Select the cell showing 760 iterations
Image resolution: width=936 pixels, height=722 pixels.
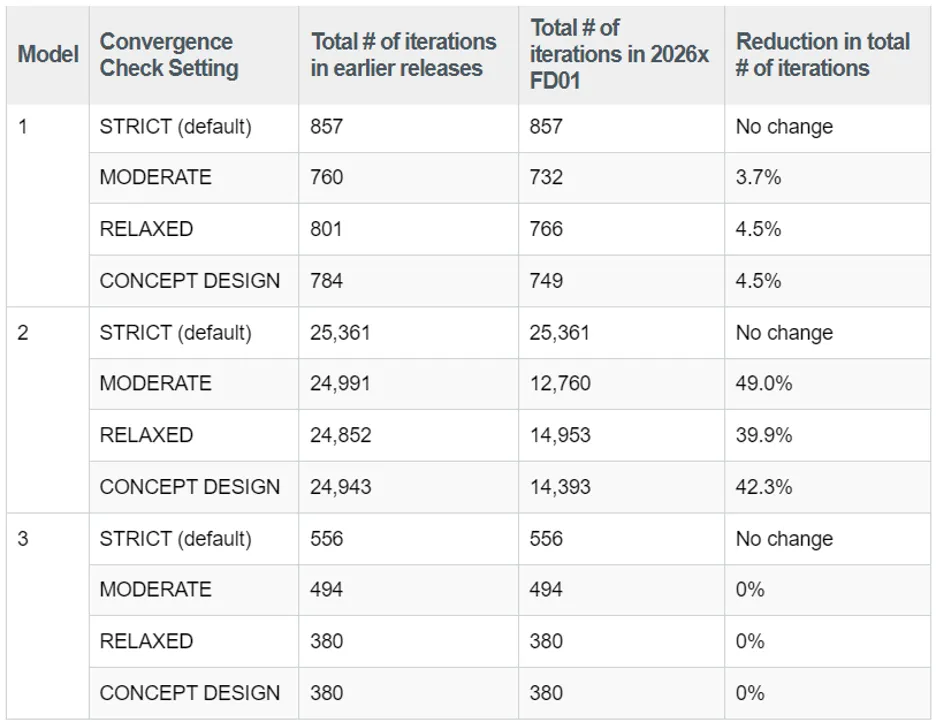327,177
